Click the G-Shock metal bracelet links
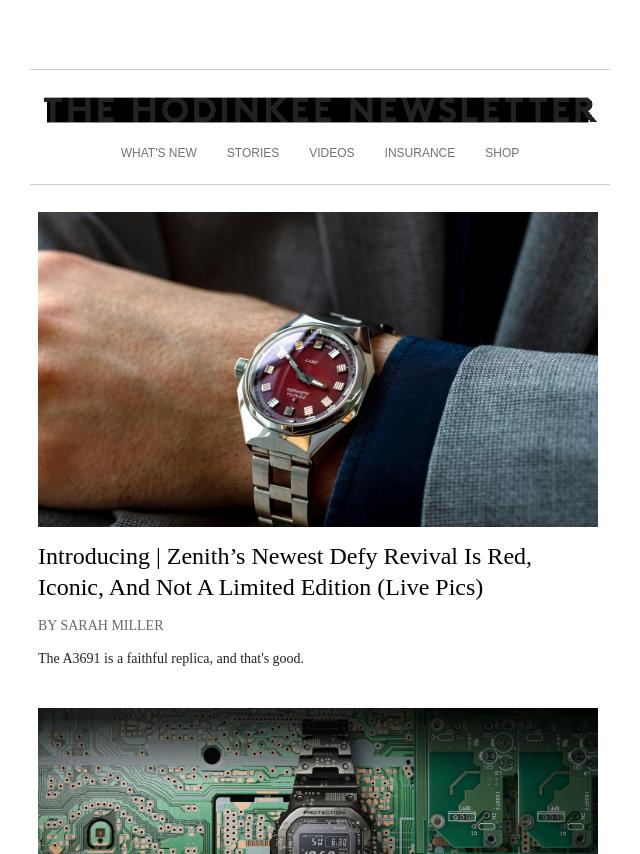 click(x=326, y=758)
